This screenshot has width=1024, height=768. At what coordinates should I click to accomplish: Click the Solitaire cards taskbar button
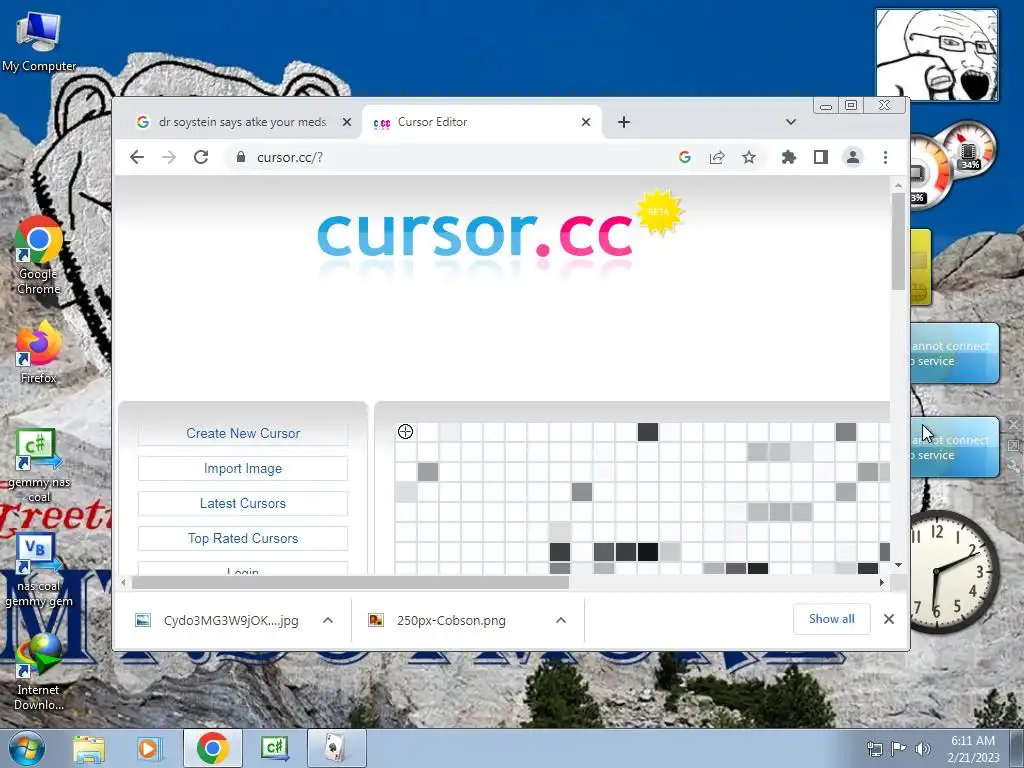336,748
